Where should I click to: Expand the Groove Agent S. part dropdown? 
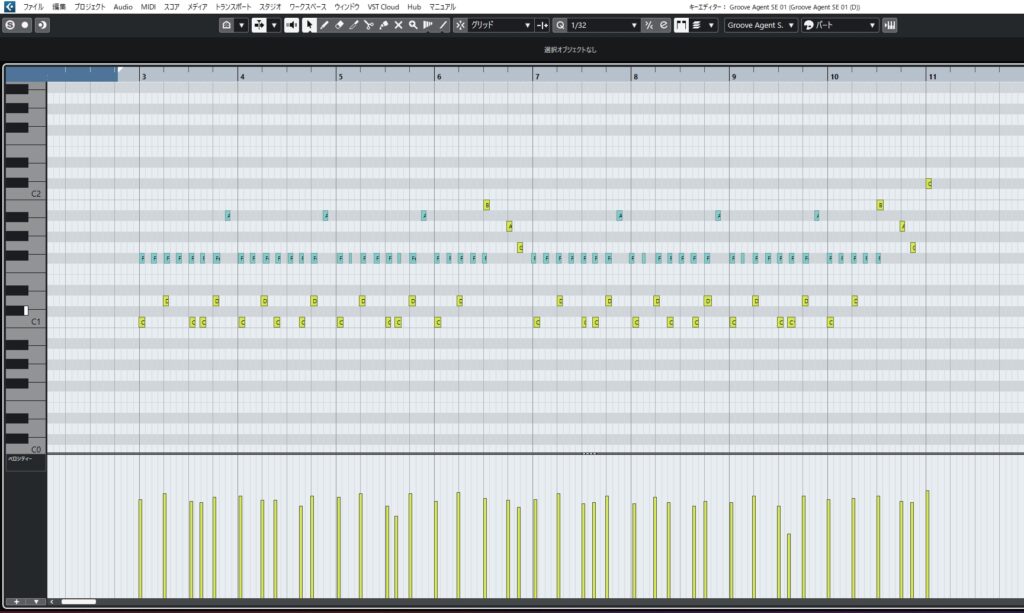coord(761,25)
